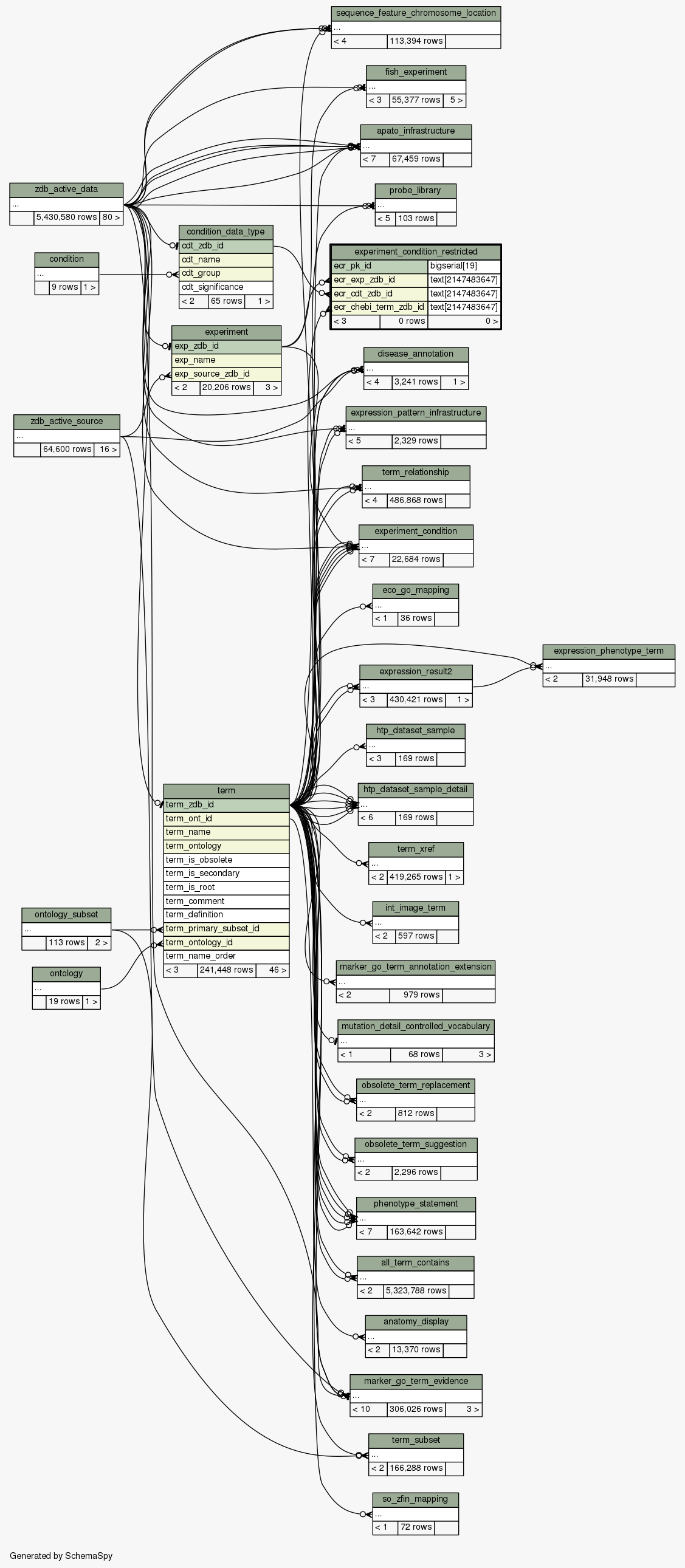The width and height of the screenshot is (685, 1568).
Task: Click the marker_go_term_evidence table title
Action: [416, 1381]
